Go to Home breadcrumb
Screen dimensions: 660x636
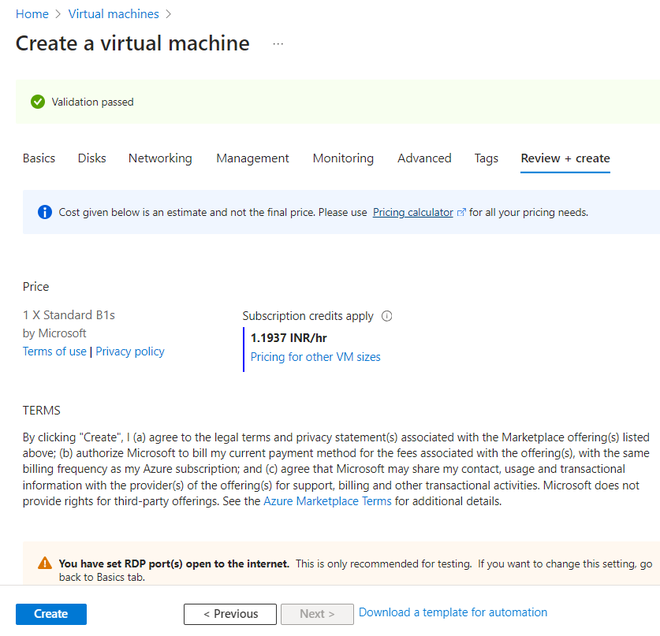32,14
